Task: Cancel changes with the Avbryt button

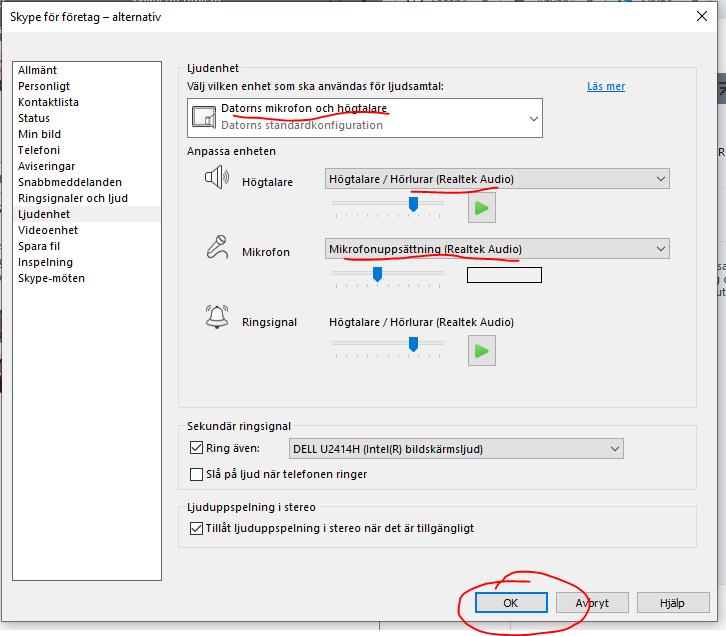Action: 592,603
